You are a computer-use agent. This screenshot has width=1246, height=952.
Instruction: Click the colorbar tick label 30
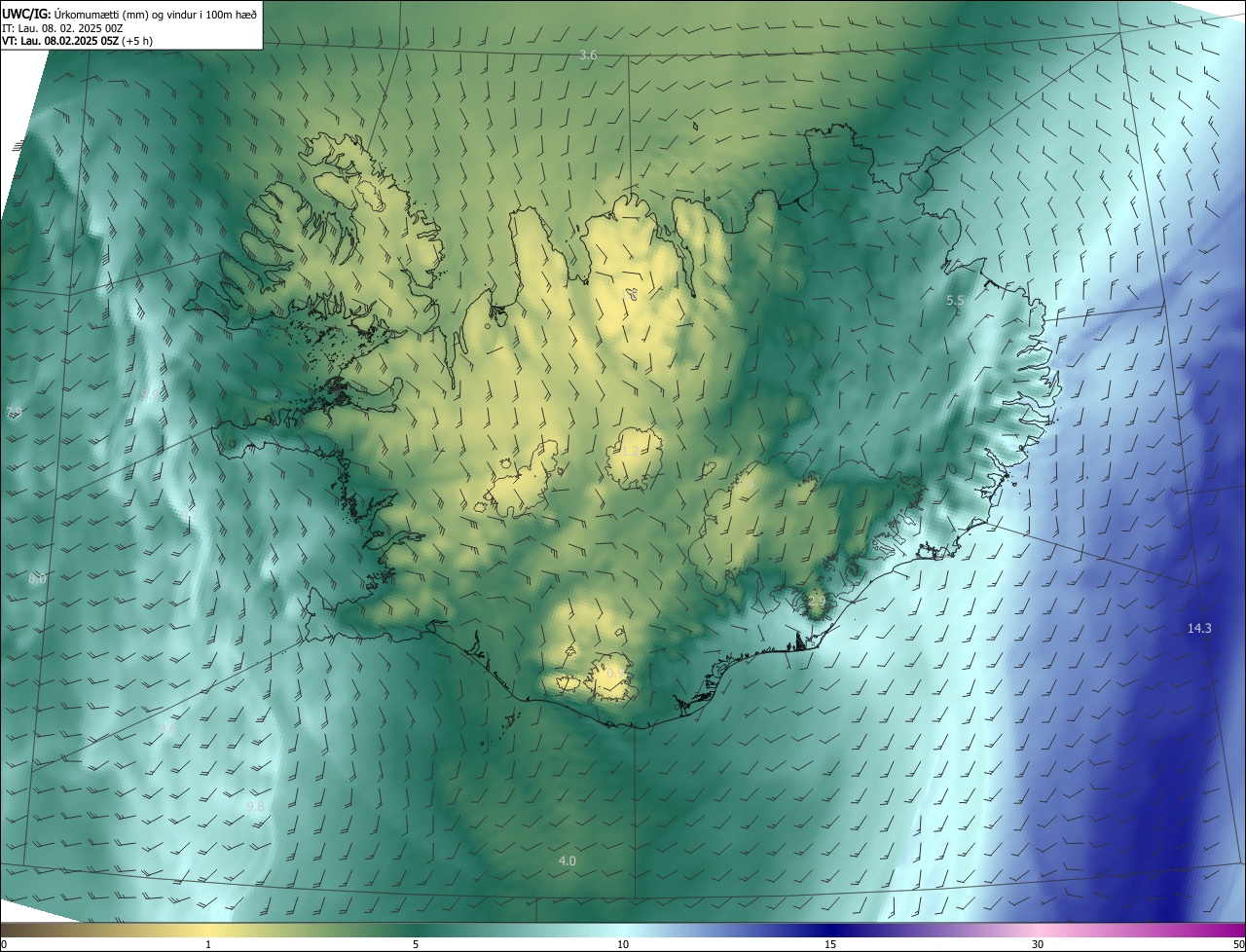1038,944
